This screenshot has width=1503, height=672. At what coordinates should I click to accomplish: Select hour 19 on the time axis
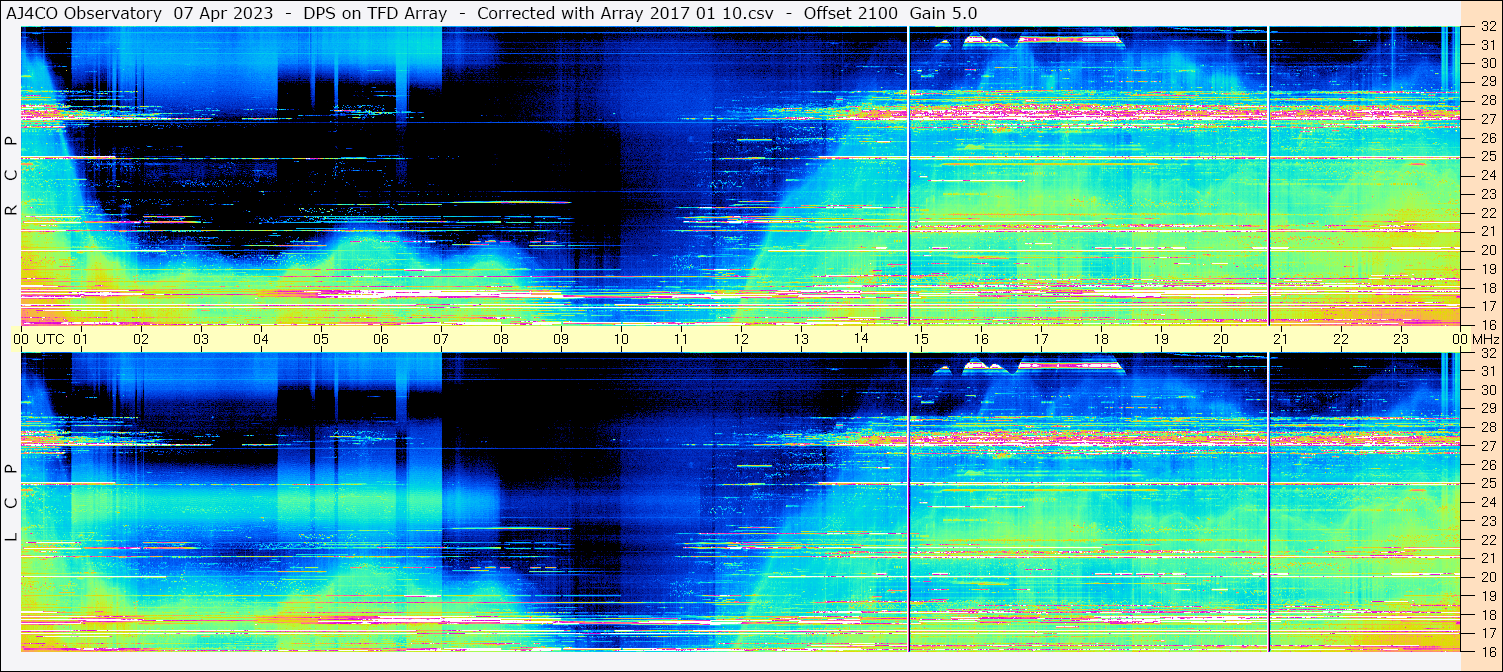click(x=1161, y=339)
